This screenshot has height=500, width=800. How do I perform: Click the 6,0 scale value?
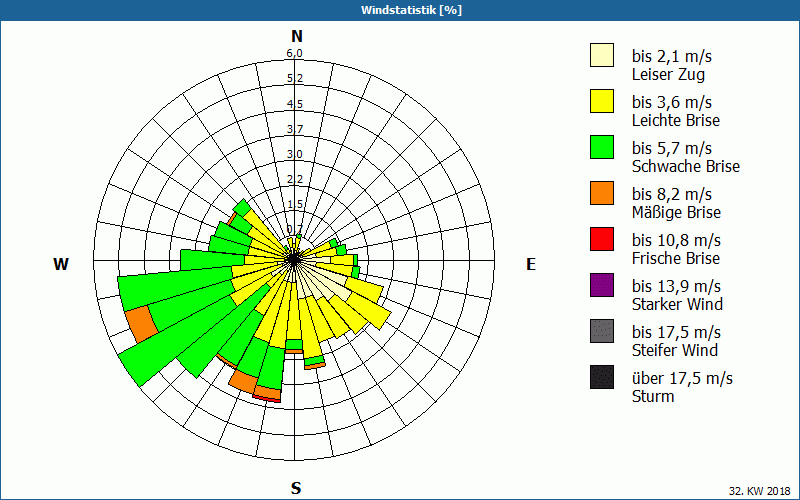click(294, 54)
